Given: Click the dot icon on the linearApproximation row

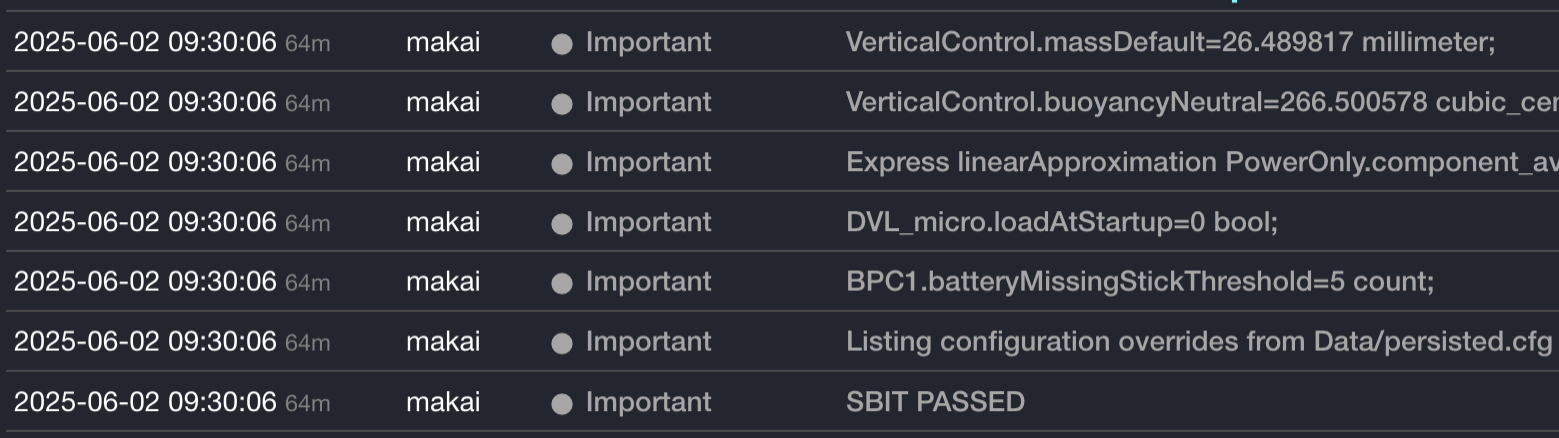Looking at the screenshot, I should point(562,163).
